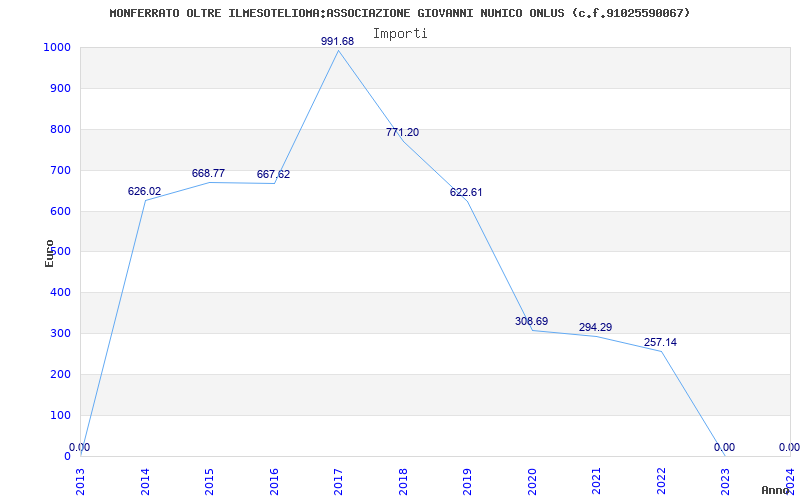Click the 2019 x-axis tick label

[x=467, y=481]
